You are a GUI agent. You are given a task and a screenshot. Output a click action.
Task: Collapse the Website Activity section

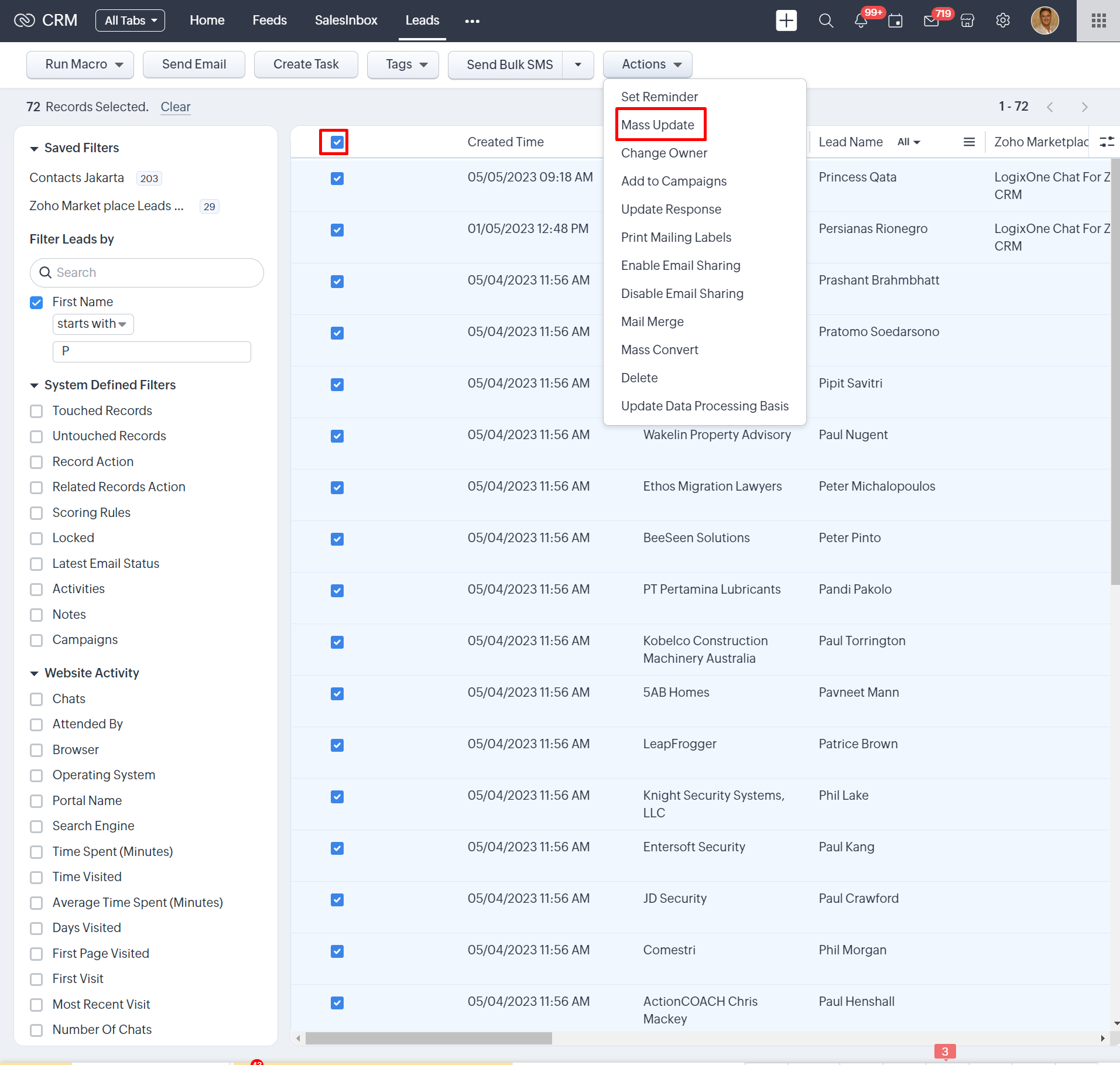tap(34, 673)
